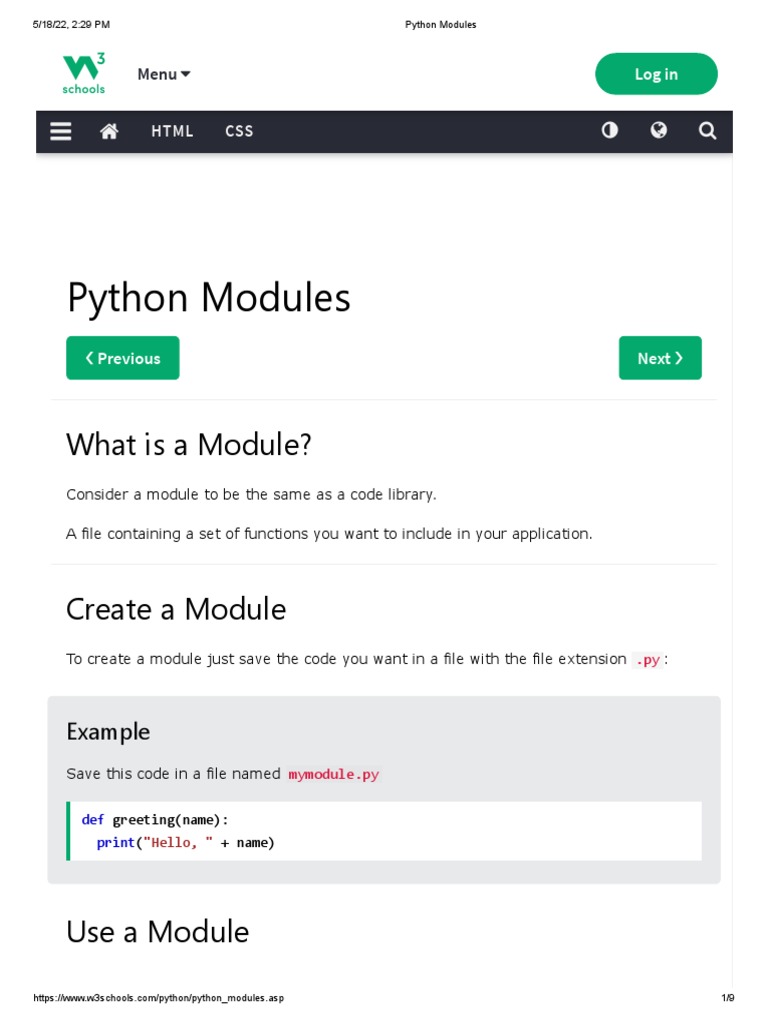Click the mymodule.py filename text
This screenshot has height=1024, width=768.
point(334,774)
